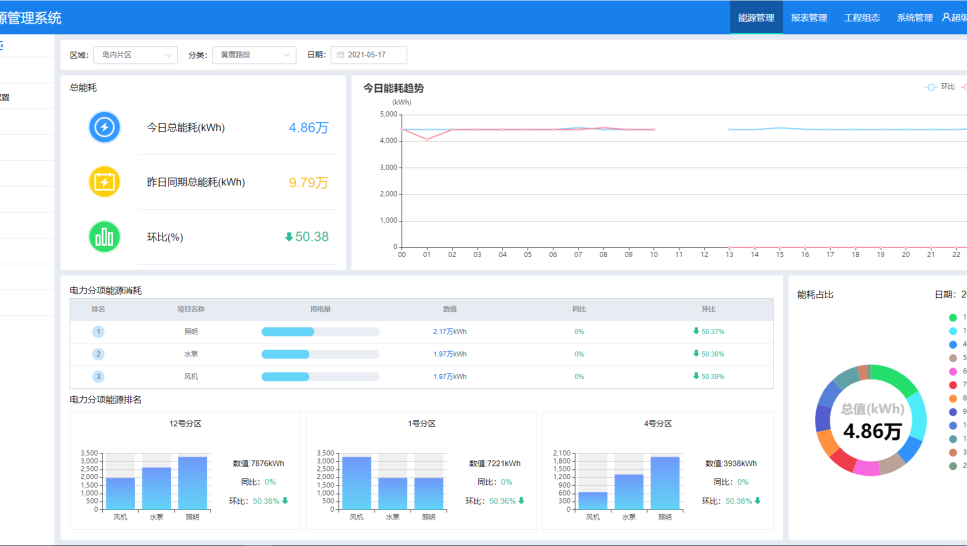Click the calendar icon in date field

340,55
